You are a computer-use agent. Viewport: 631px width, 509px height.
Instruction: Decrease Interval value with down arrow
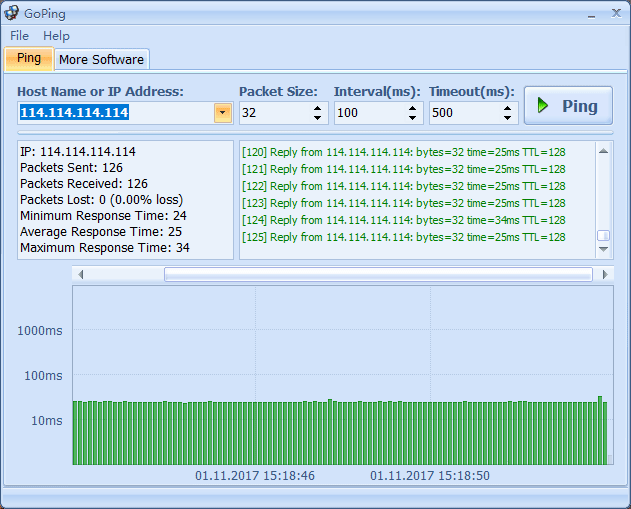tap(412, 117)
